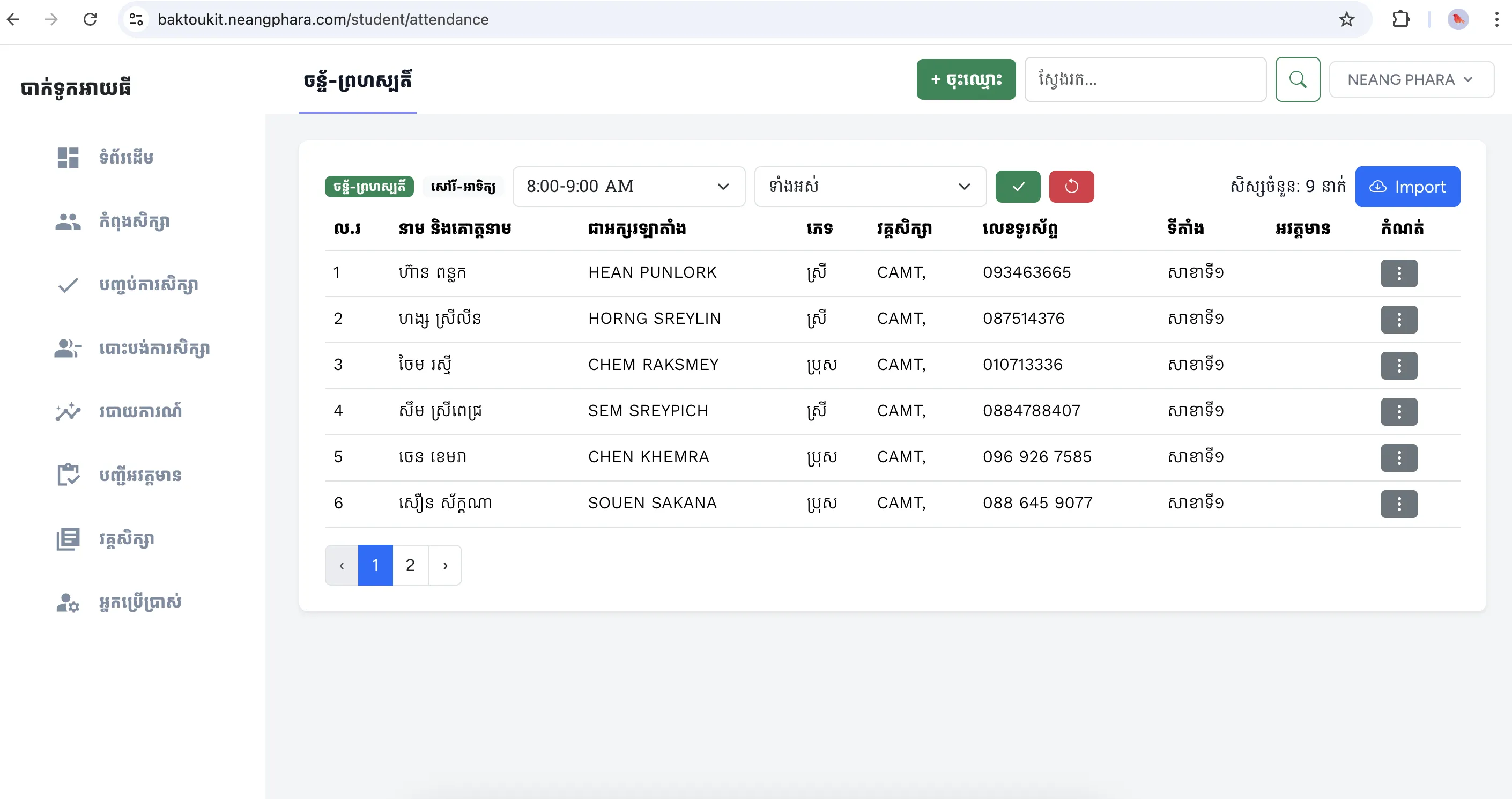
Task: Open three-dot menu for SOUEN SAKANA
Action: 1399,504
